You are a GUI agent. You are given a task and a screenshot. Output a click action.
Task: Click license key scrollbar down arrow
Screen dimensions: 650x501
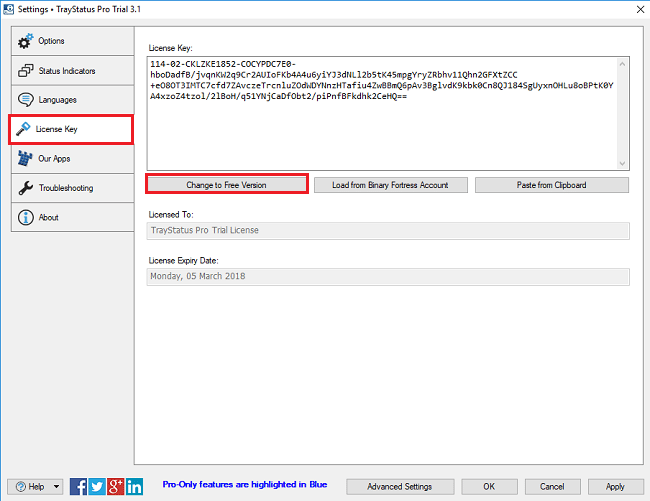pyautogui.click(x=622, y=163)
